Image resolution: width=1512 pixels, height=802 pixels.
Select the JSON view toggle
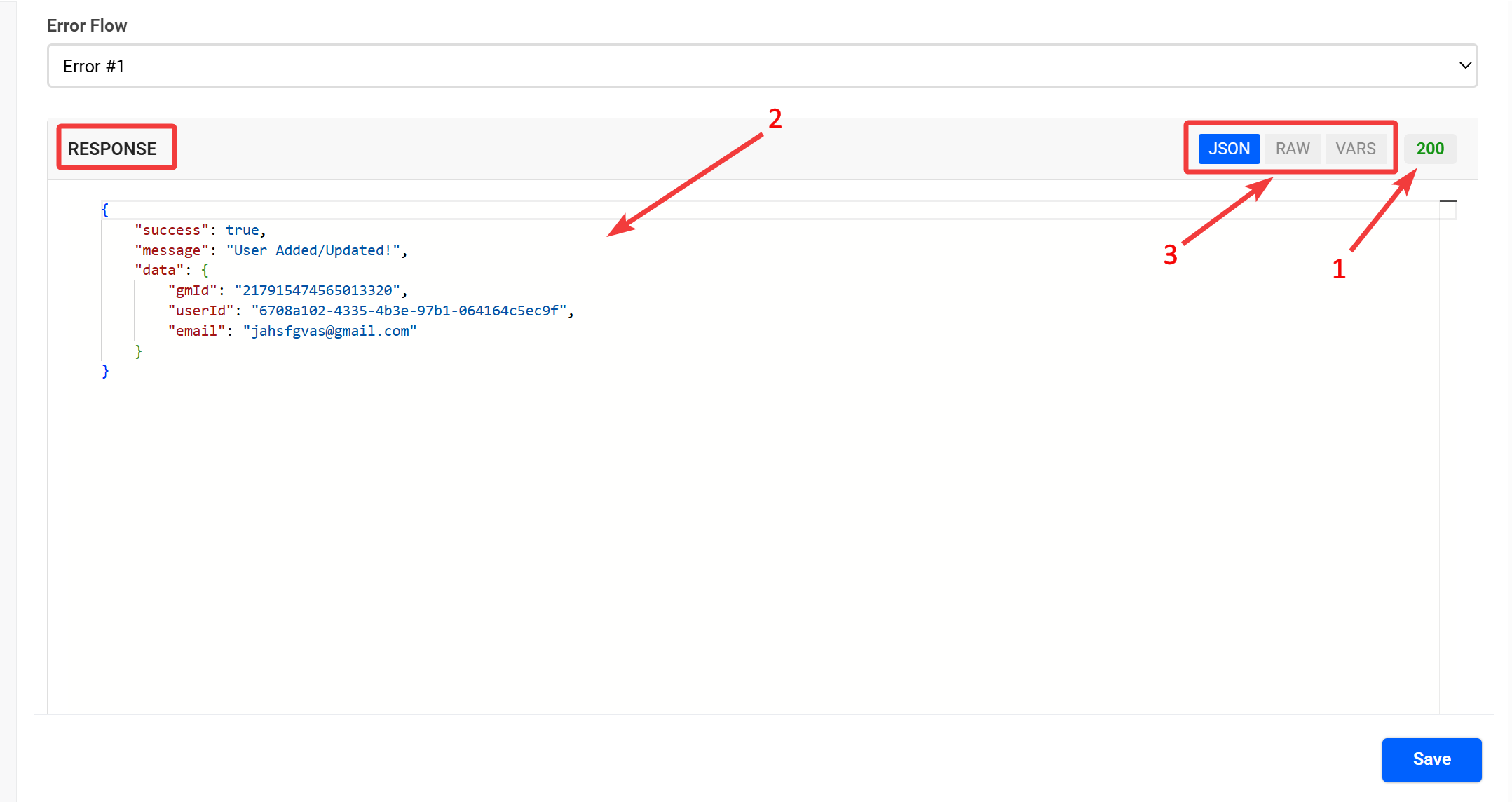1229,148
